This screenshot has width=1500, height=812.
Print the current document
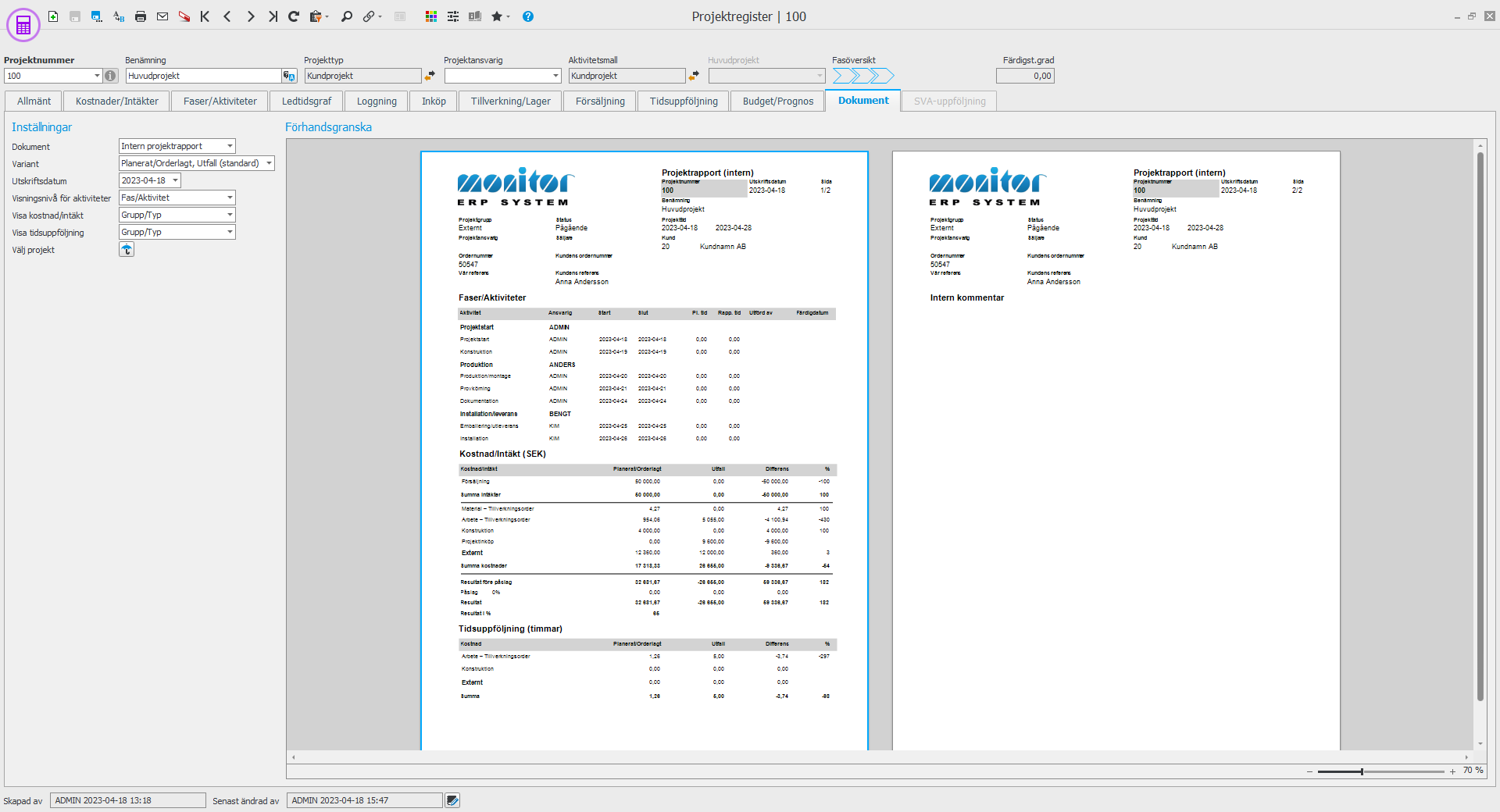click(141, 16)
